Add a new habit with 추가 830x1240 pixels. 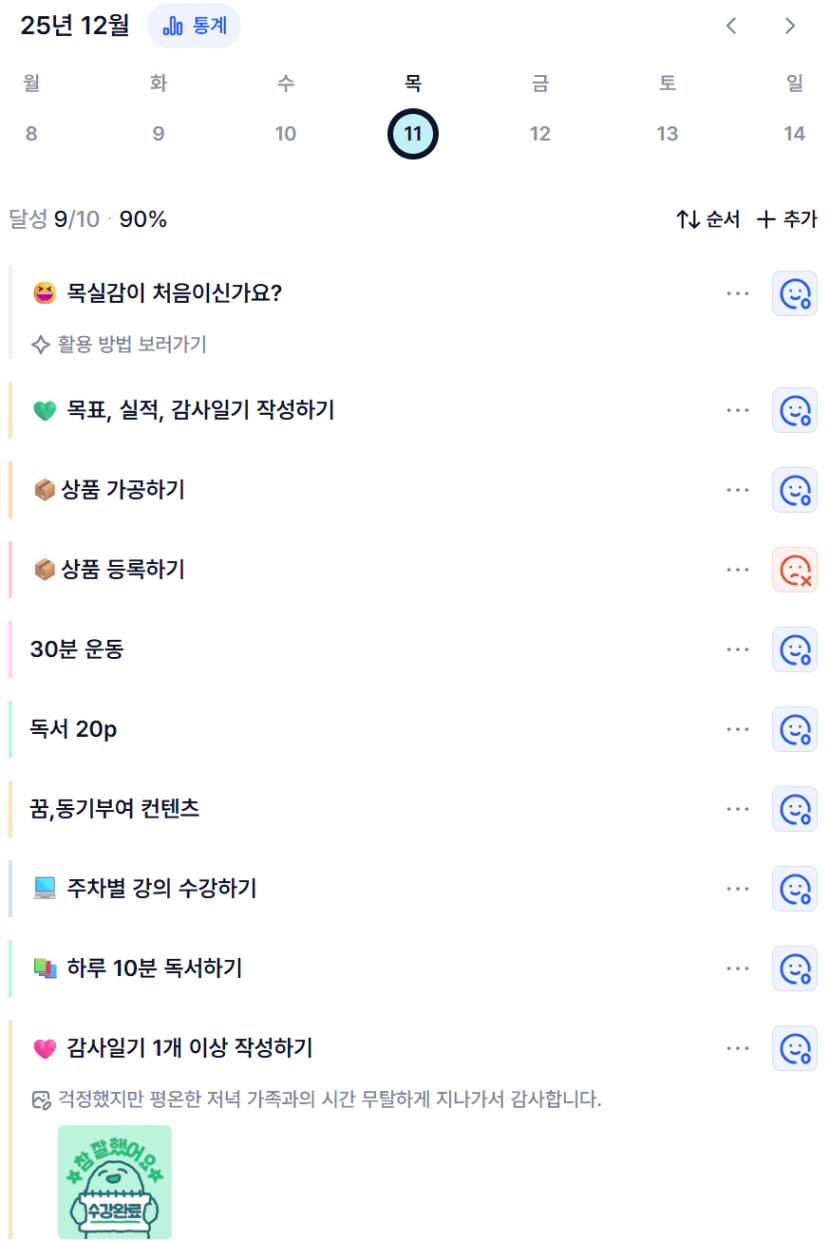787,220
